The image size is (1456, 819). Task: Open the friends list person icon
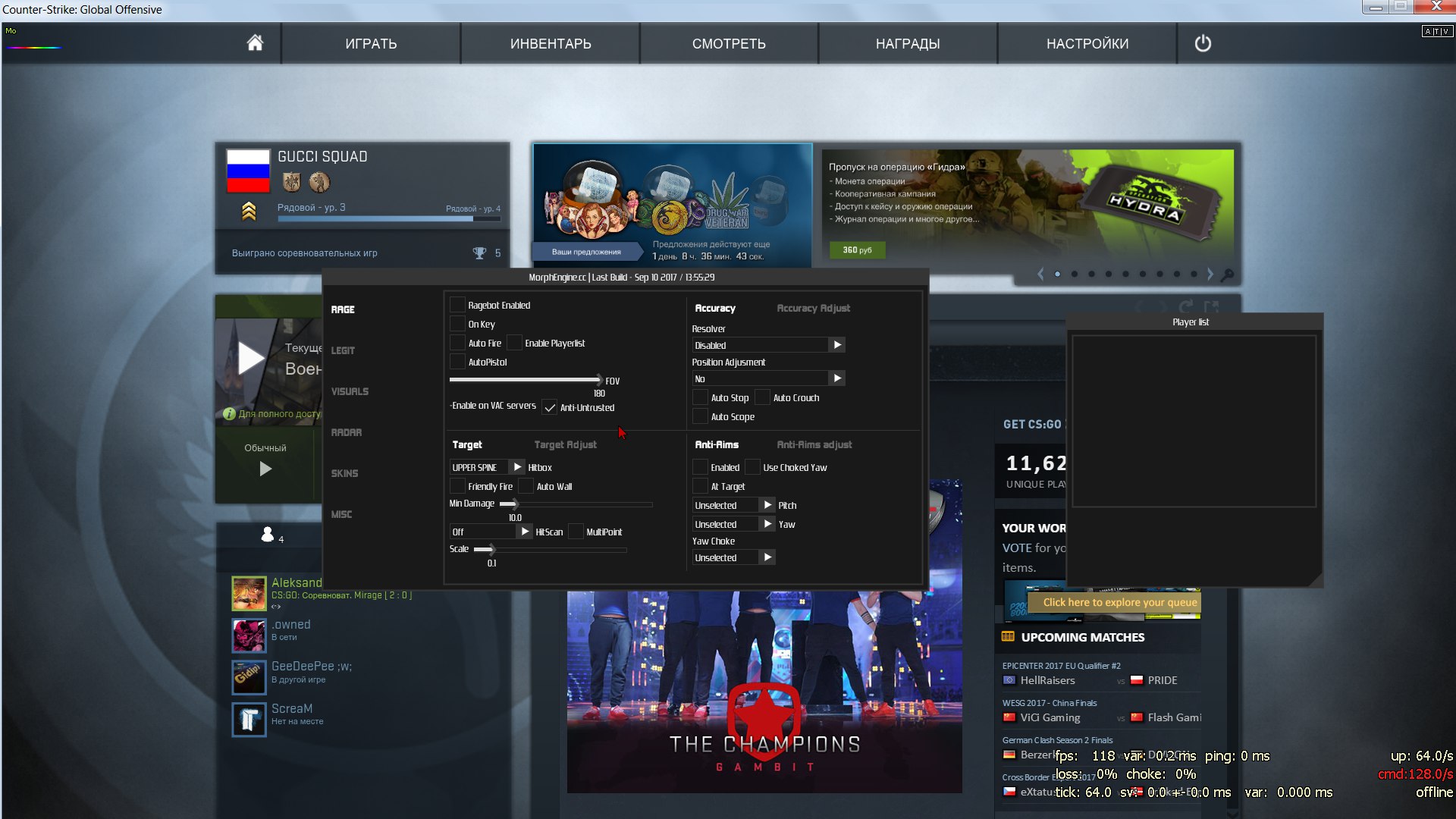pyautogui.click(x=267, y=535)
